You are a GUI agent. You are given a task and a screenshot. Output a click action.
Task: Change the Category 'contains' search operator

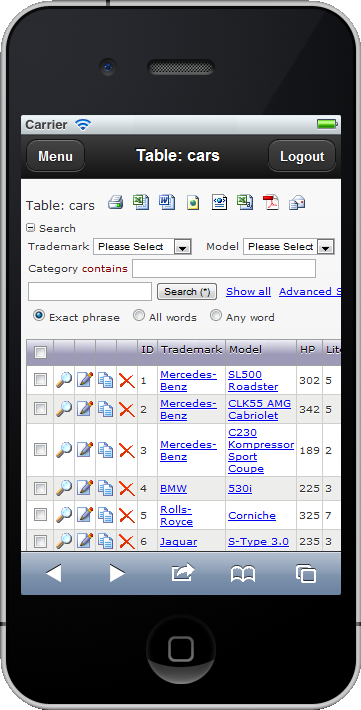click(105, 269)
